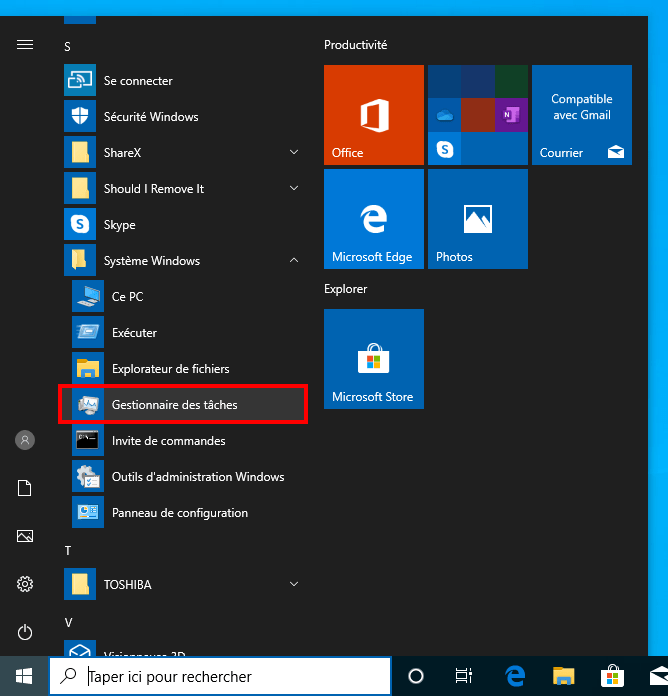Select the Ce PC label
The width and height of the screenshot is (668, 696).
[x=127, y=297]
